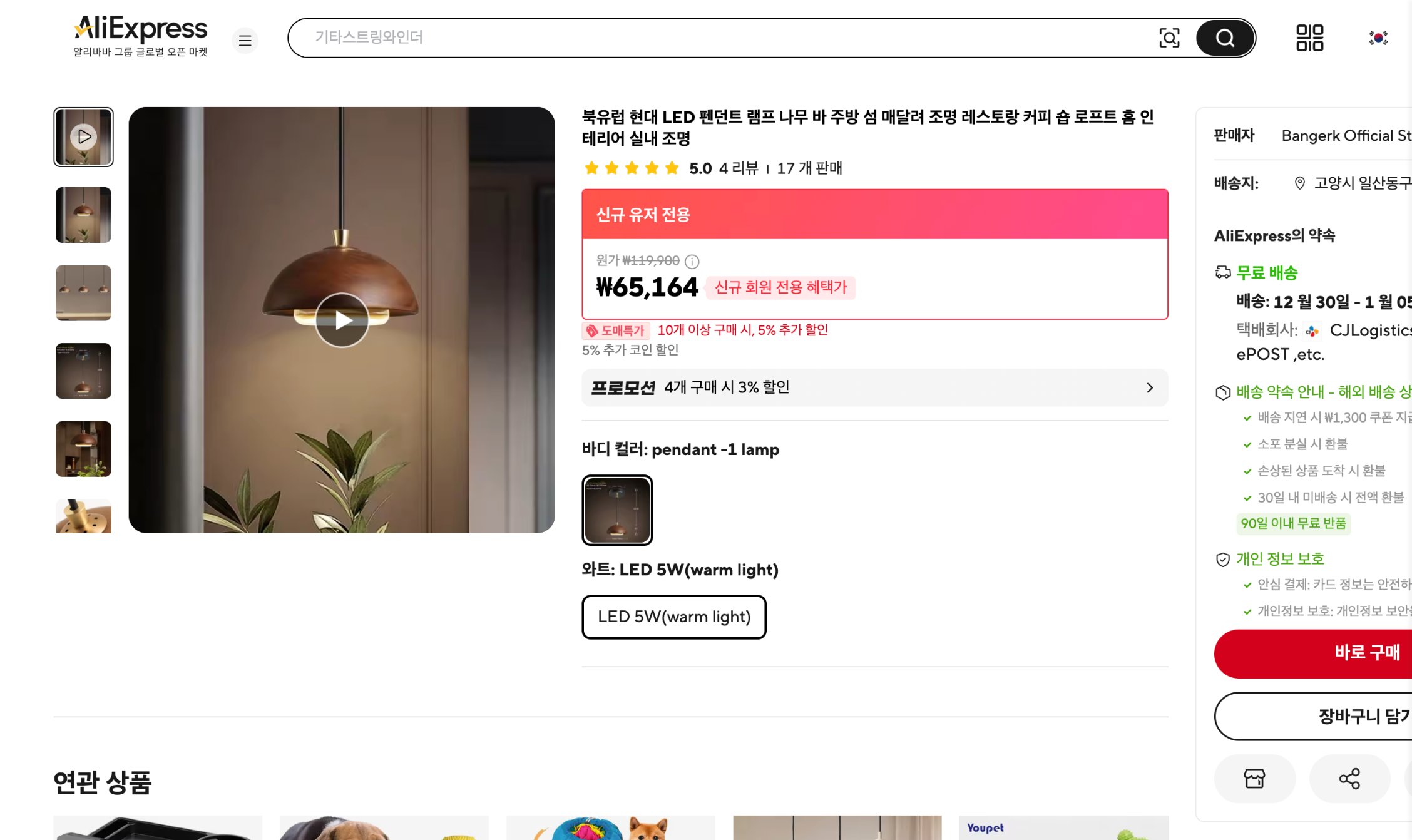Screen dimensions: 1412x840
Task: Click the AliExpress logo
Action: coord(140,29)
